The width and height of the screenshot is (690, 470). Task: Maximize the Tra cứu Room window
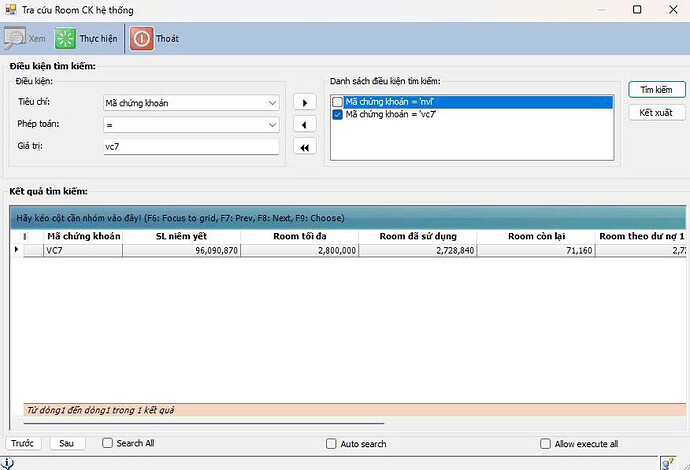[637, 9]
